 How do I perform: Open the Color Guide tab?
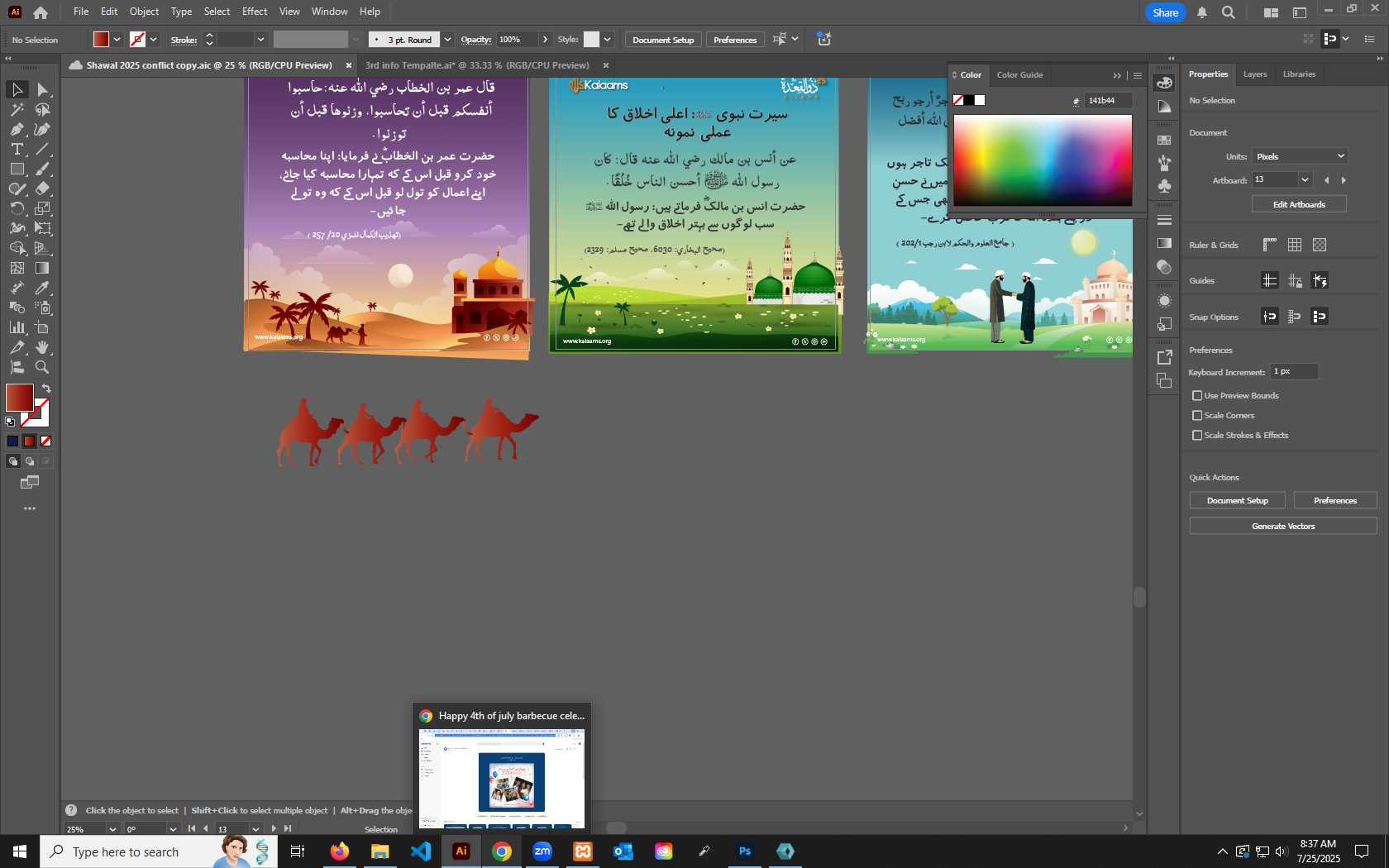tap(1019, 75)
